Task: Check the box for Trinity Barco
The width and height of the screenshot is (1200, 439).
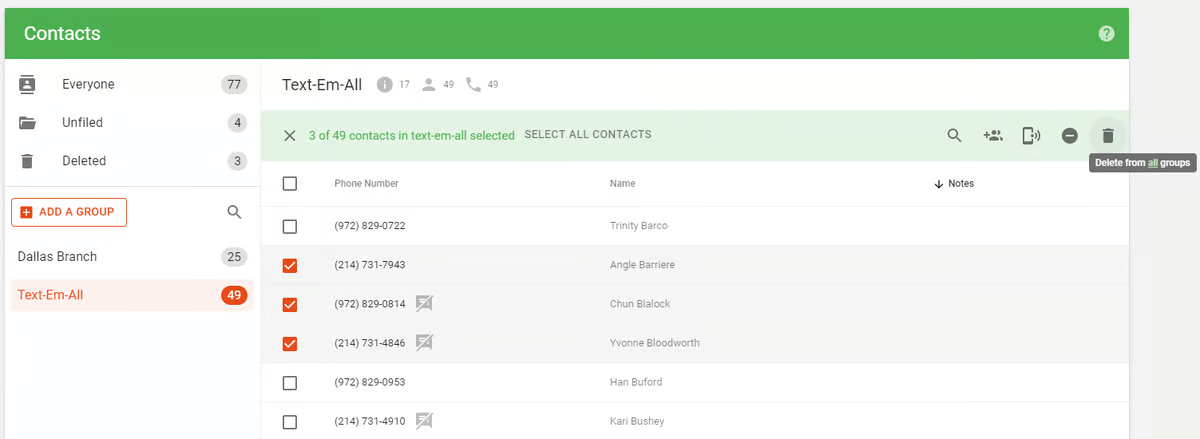Action: point(290,226)
